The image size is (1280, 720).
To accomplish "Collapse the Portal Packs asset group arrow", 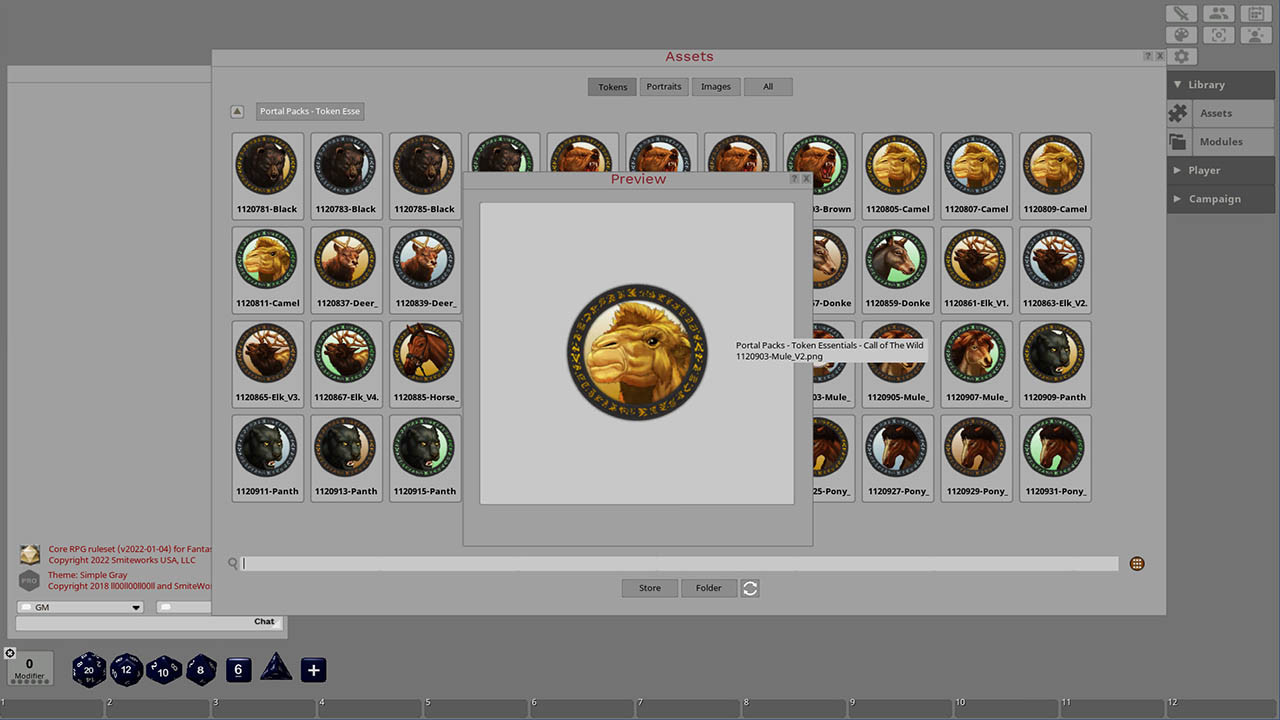I will pos(237,111).
